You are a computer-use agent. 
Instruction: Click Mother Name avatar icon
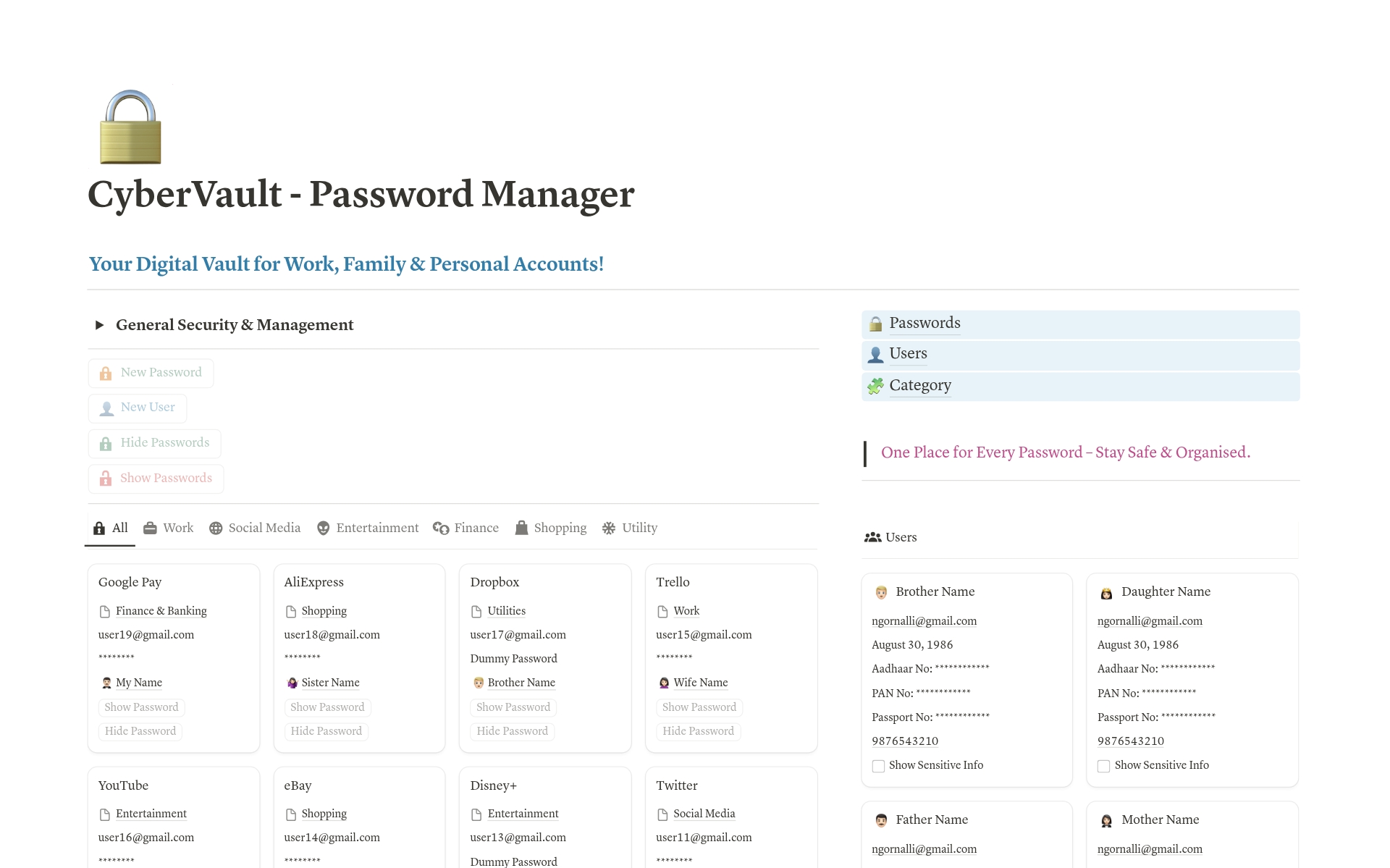1106,820
